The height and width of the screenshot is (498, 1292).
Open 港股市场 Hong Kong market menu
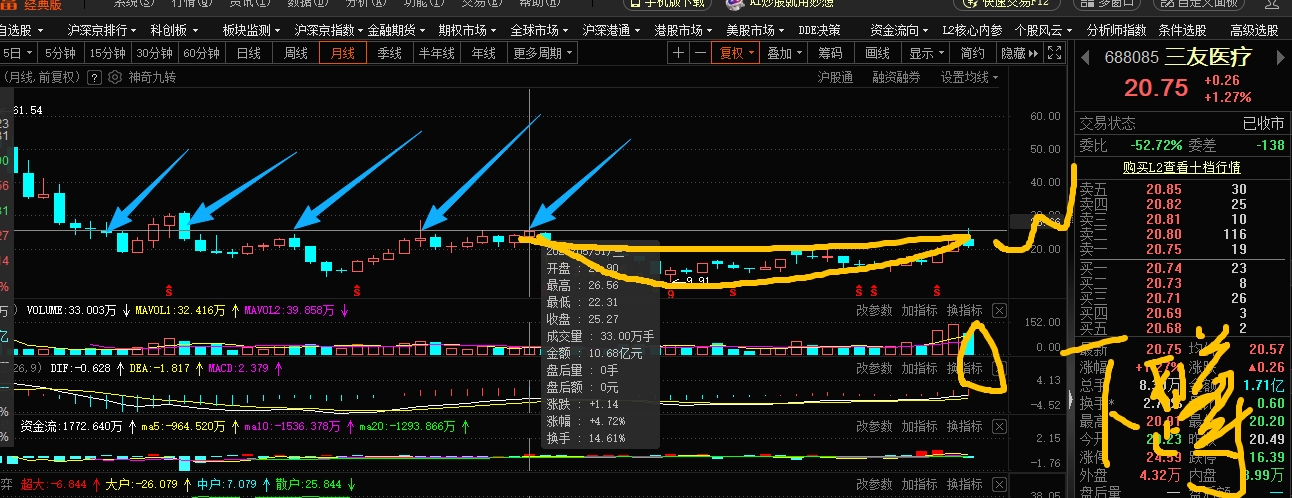(684, 31)
